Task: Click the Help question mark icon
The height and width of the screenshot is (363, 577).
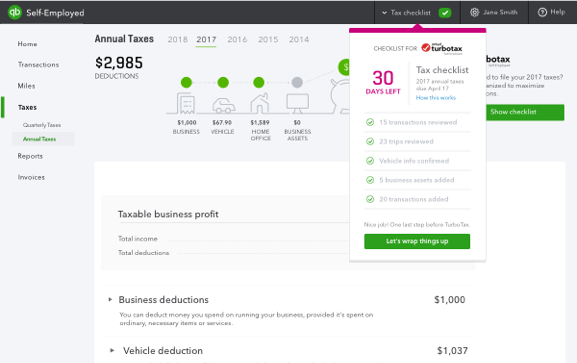Action: click(x=542, y=13)
